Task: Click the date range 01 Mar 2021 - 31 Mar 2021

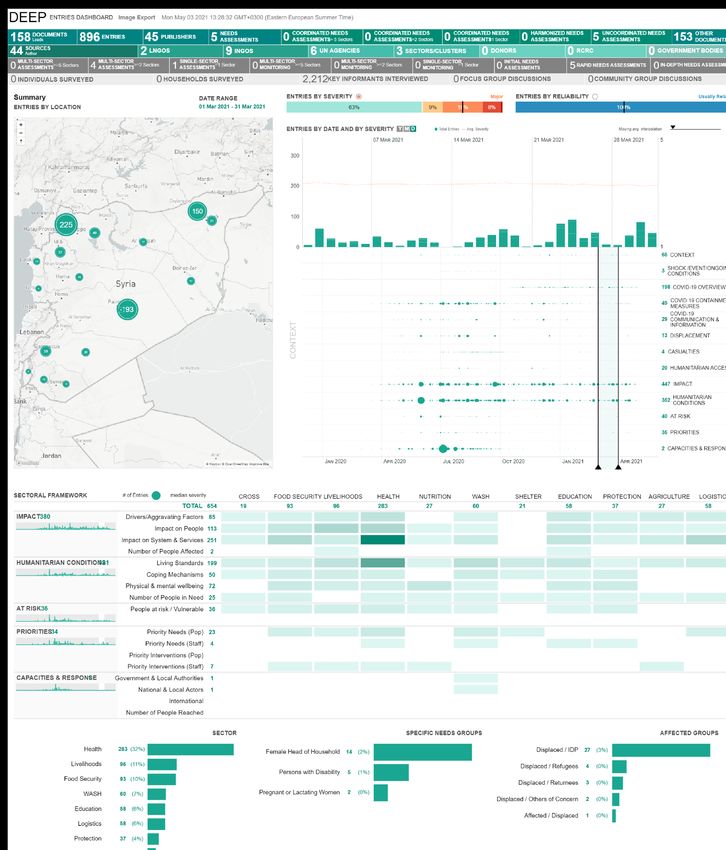Action: (x=232, y=106)
